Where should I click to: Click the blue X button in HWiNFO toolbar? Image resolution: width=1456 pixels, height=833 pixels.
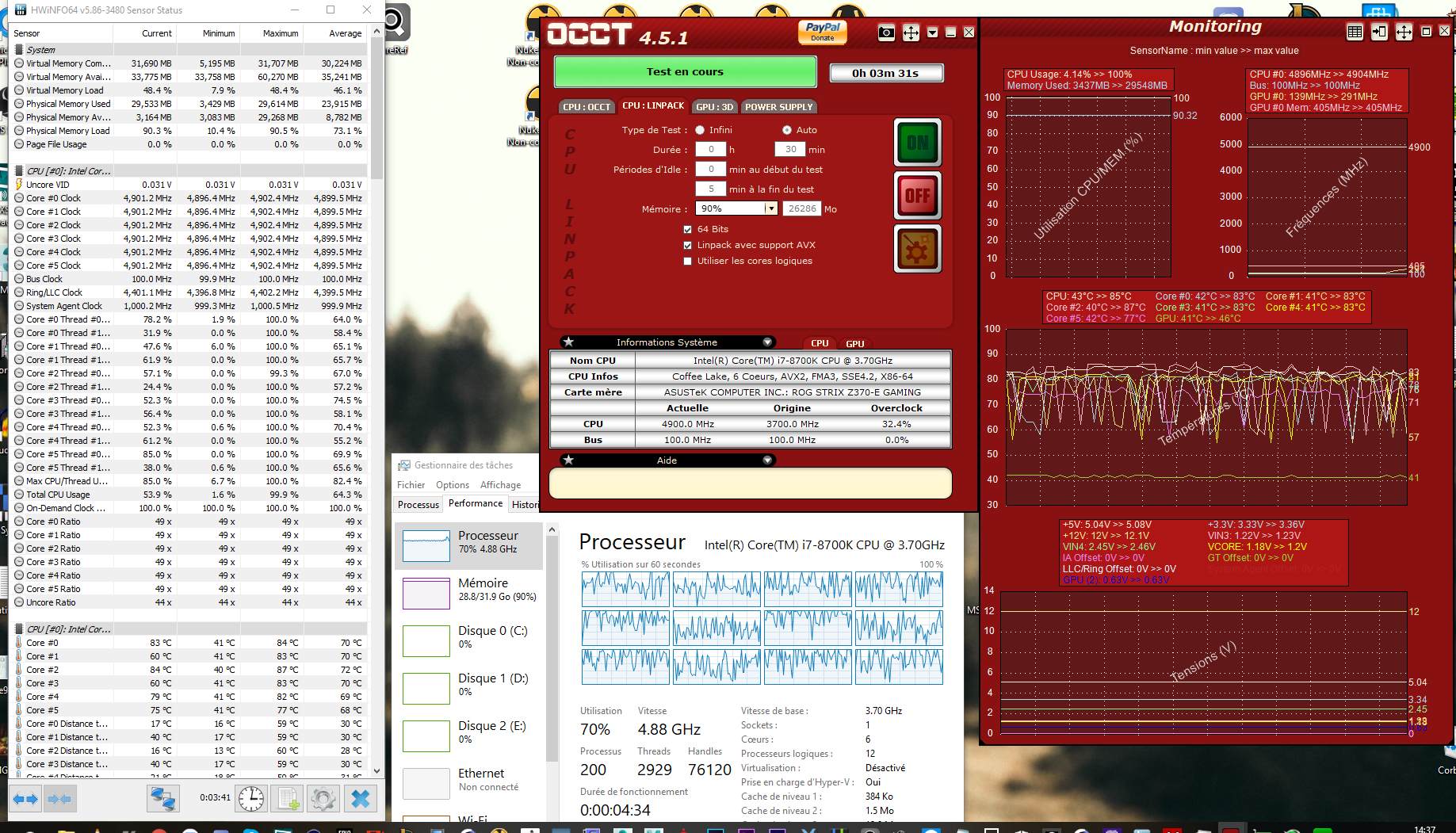pyautogui.click(x=361, y=798)
